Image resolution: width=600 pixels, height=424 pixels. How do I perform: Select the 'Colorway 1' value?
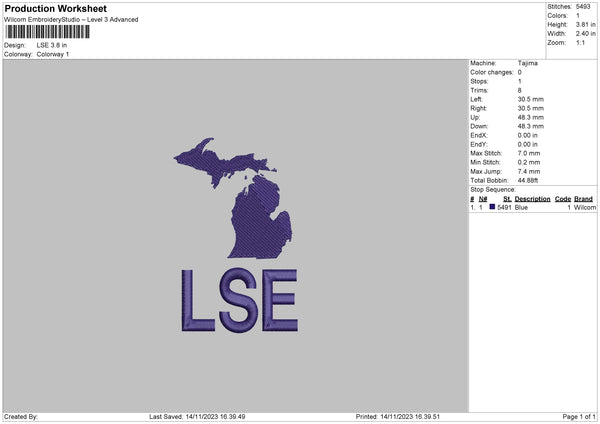(53, 54)
